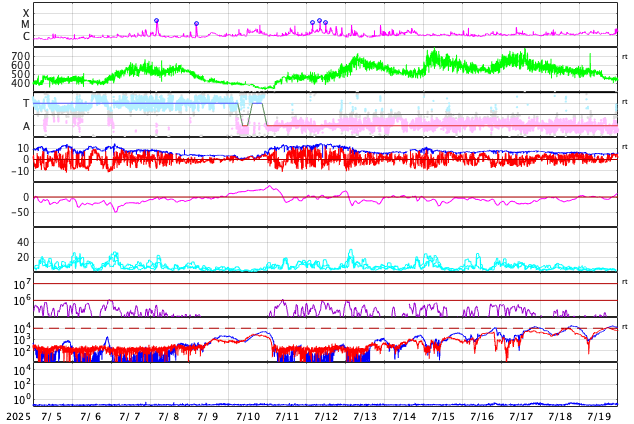The image size is (634, 424).
Task: Click the rightmost of three 7/11 flare markers
Action: [x=325, y=23]
